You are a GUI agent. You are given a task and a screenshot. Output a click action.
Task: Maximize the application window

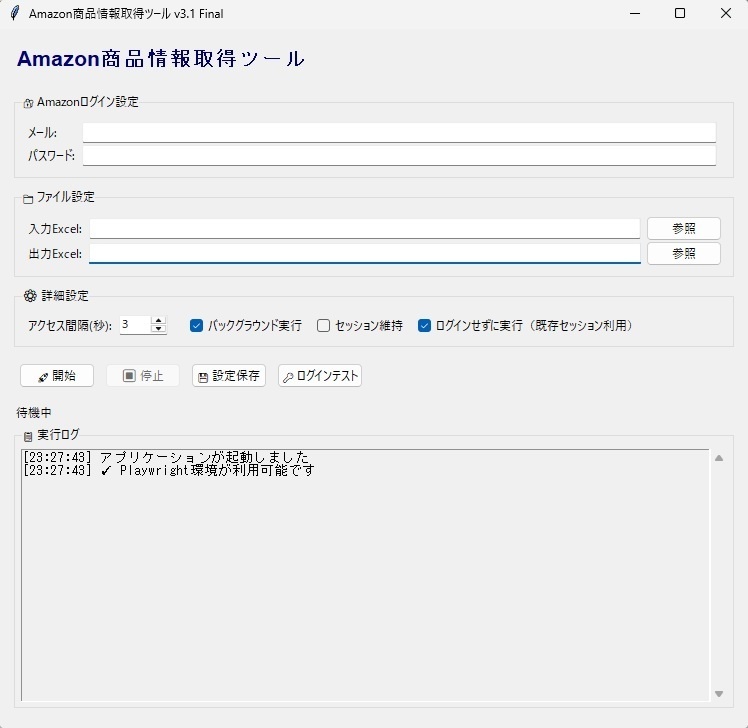coord(680,13)
